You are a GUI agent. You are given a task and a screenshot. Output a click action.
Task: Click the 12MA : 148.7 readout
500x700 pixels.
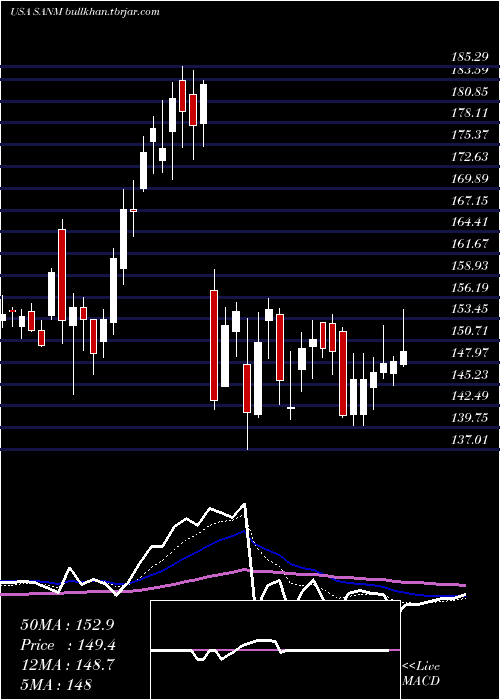[68, 665]
